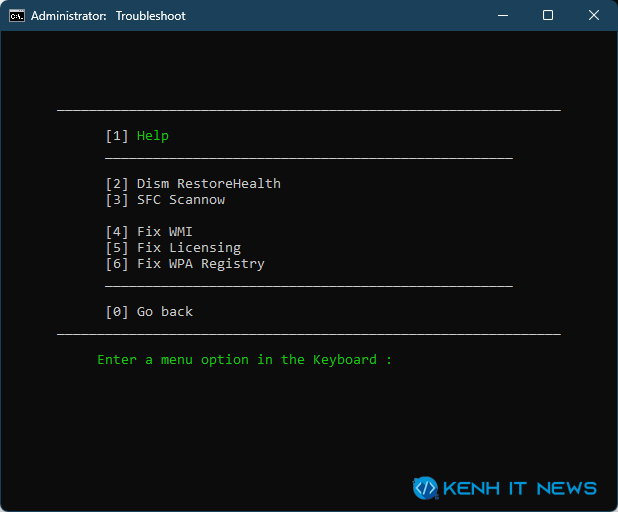The image size is (618, 512).
Task: Click the "[5] Fix Licensing" option text
Action: click(173, 248)
